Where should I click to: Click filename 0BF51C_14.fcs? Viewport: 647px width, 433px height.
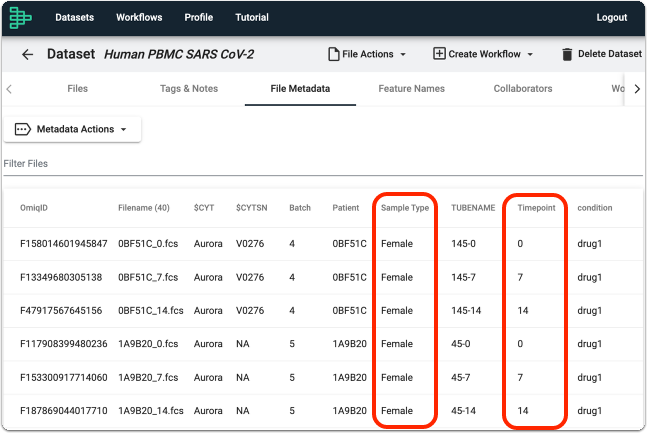coord(151,311)
